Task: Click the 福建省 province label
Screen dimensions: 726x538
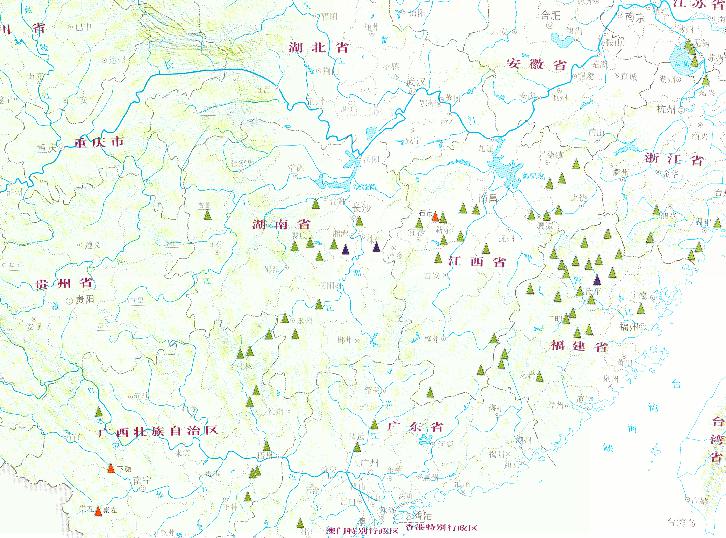Action: 579,346
